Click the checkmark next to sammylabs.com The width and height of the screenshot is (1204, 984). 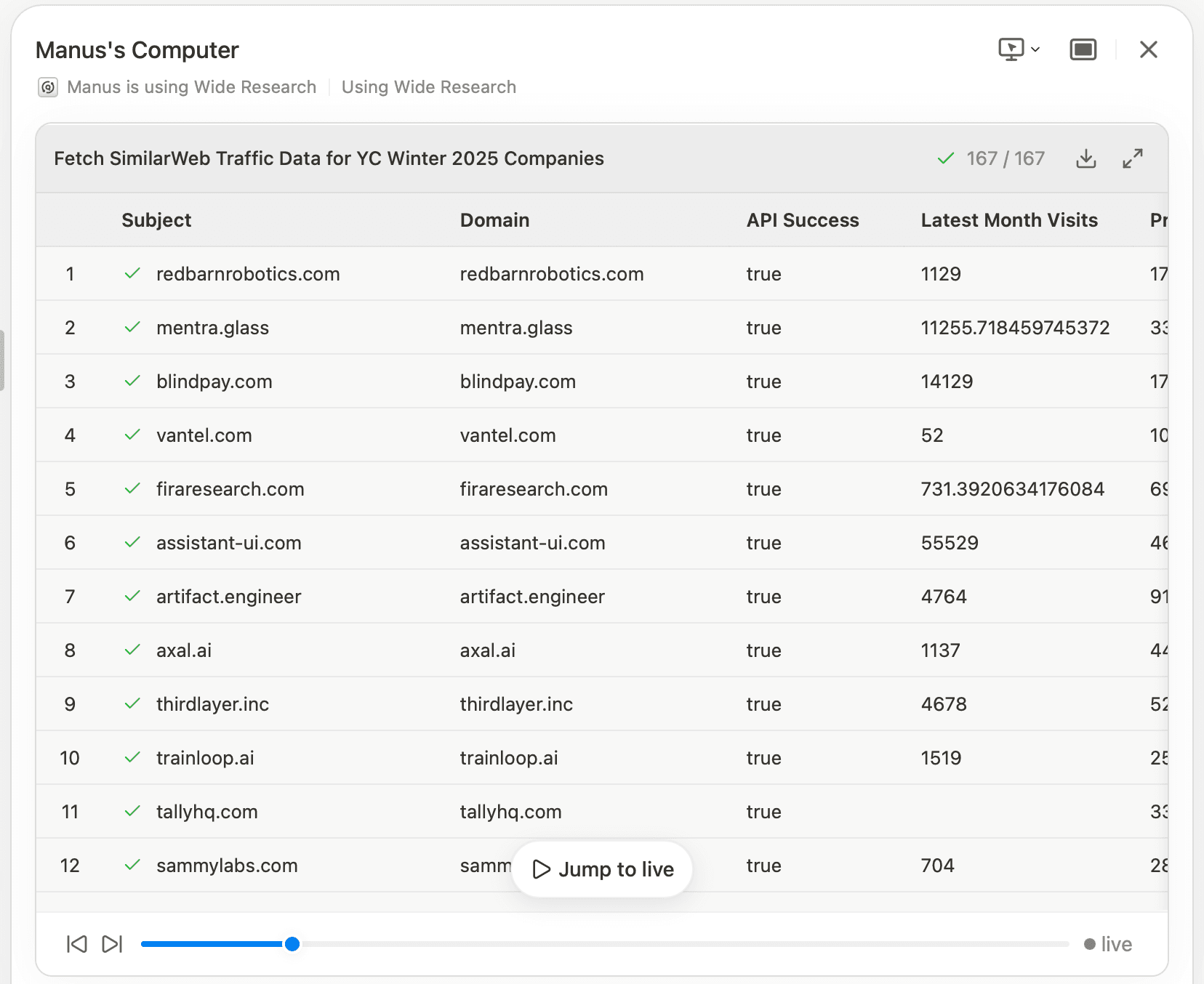click(x=133, y=866)
